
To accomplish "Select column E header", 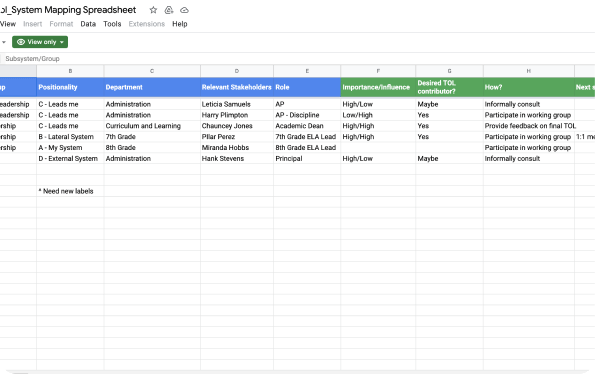I will tap(307, 71).
